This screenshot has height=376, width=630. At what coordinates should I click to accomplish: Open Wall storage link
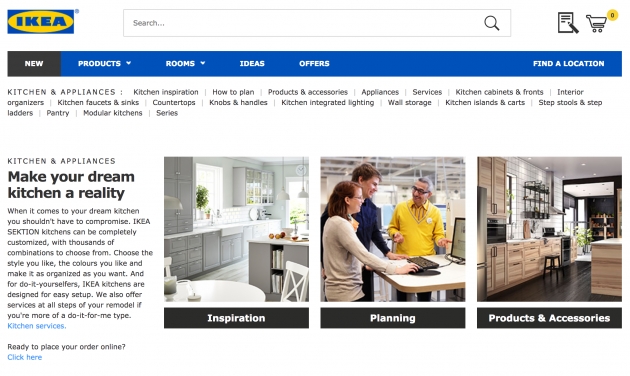tap(409, 102)
